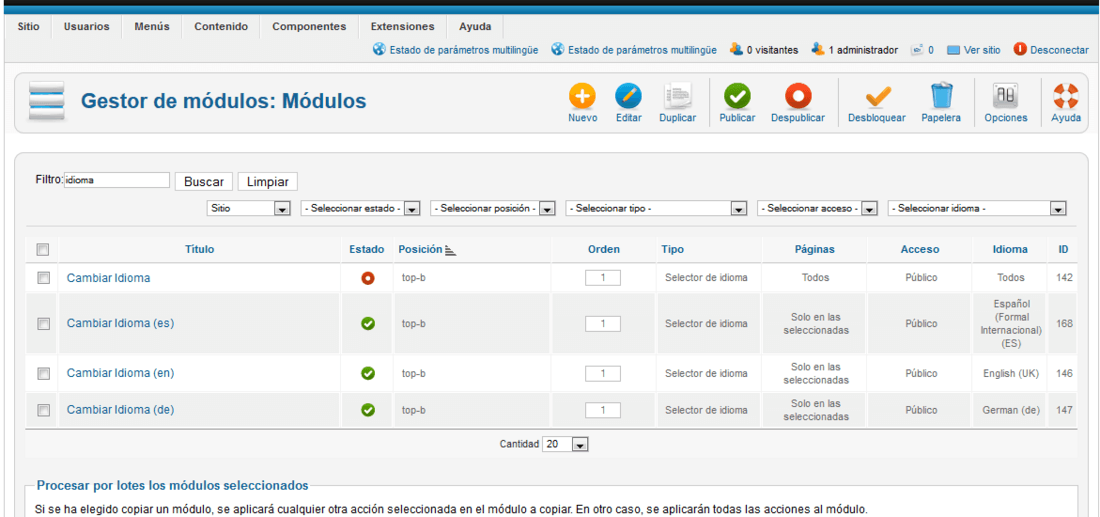Click the Desbloquear checkmark icon
1100x517 pixels.
tap(877, 95)
